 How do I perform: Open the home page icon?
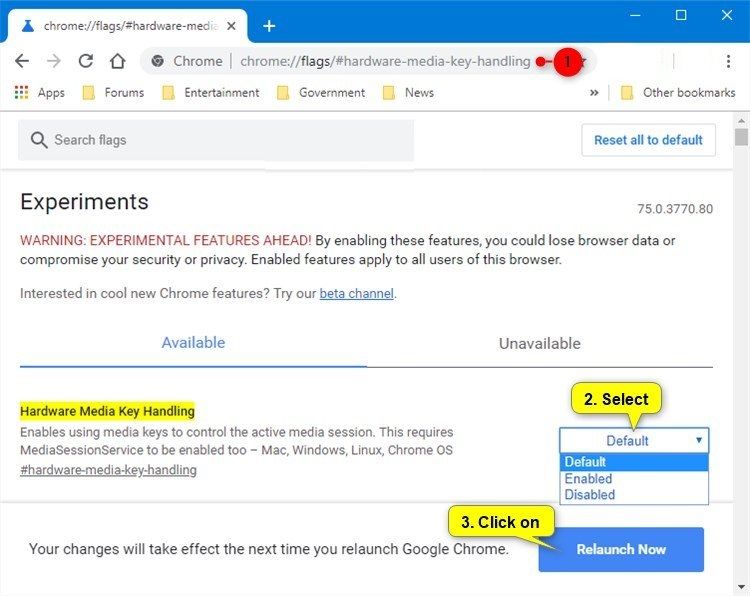118,61
